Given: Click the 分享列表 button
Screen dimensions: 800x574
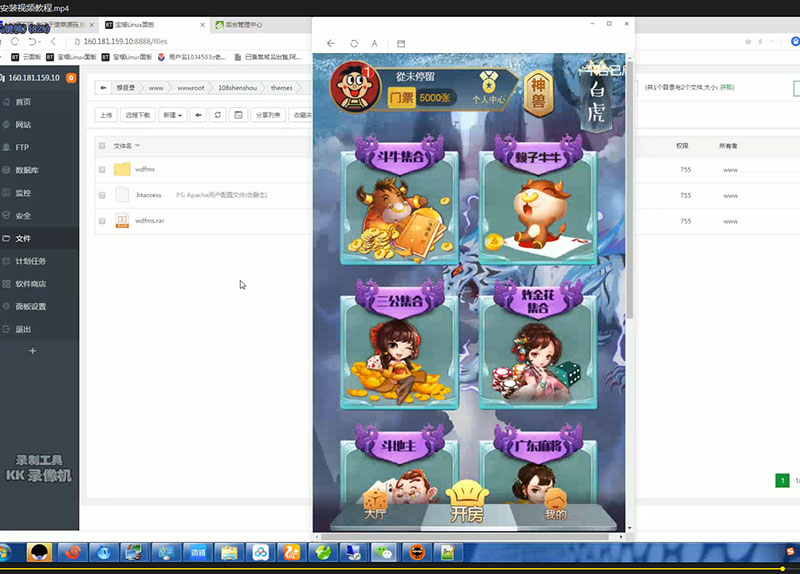Looking at the screenshot, I should click(x=268, y=115).
